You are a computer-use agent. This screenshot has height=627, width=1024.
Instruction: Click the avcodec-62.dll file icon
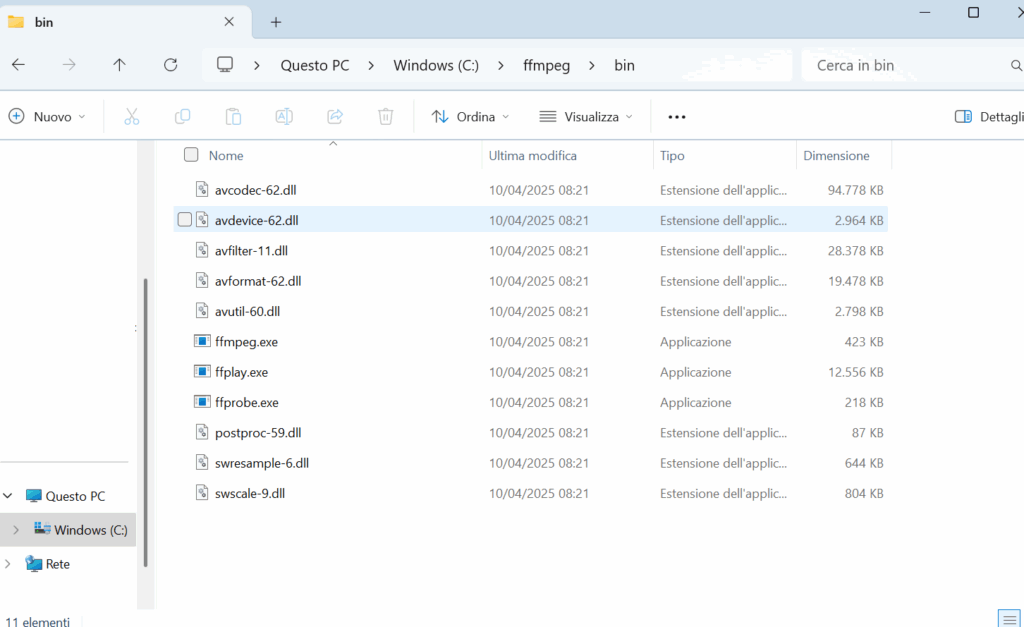point(202,189)
